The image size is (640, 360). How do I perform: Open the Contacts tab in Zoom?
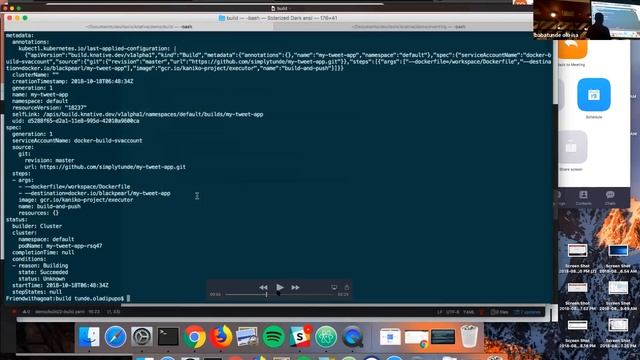click(583, 198)
